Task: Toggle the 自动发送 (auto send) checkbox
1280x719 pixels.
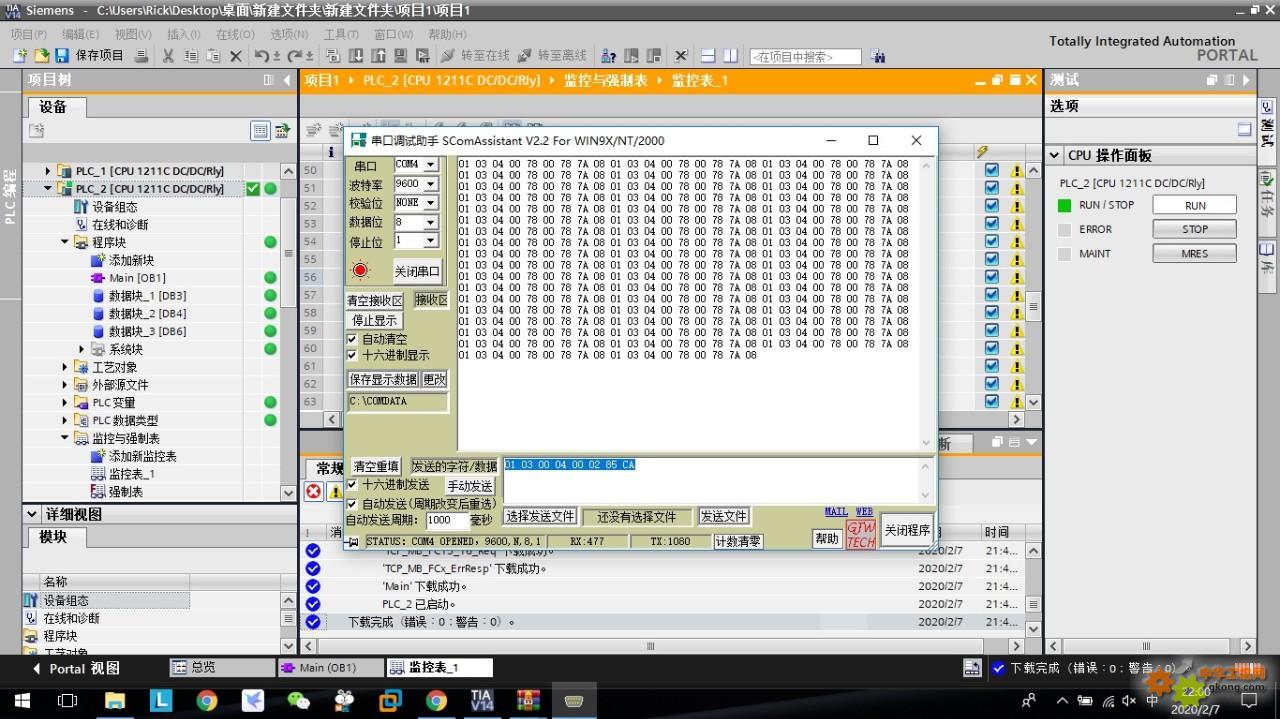Action: (x=352, y=504)
